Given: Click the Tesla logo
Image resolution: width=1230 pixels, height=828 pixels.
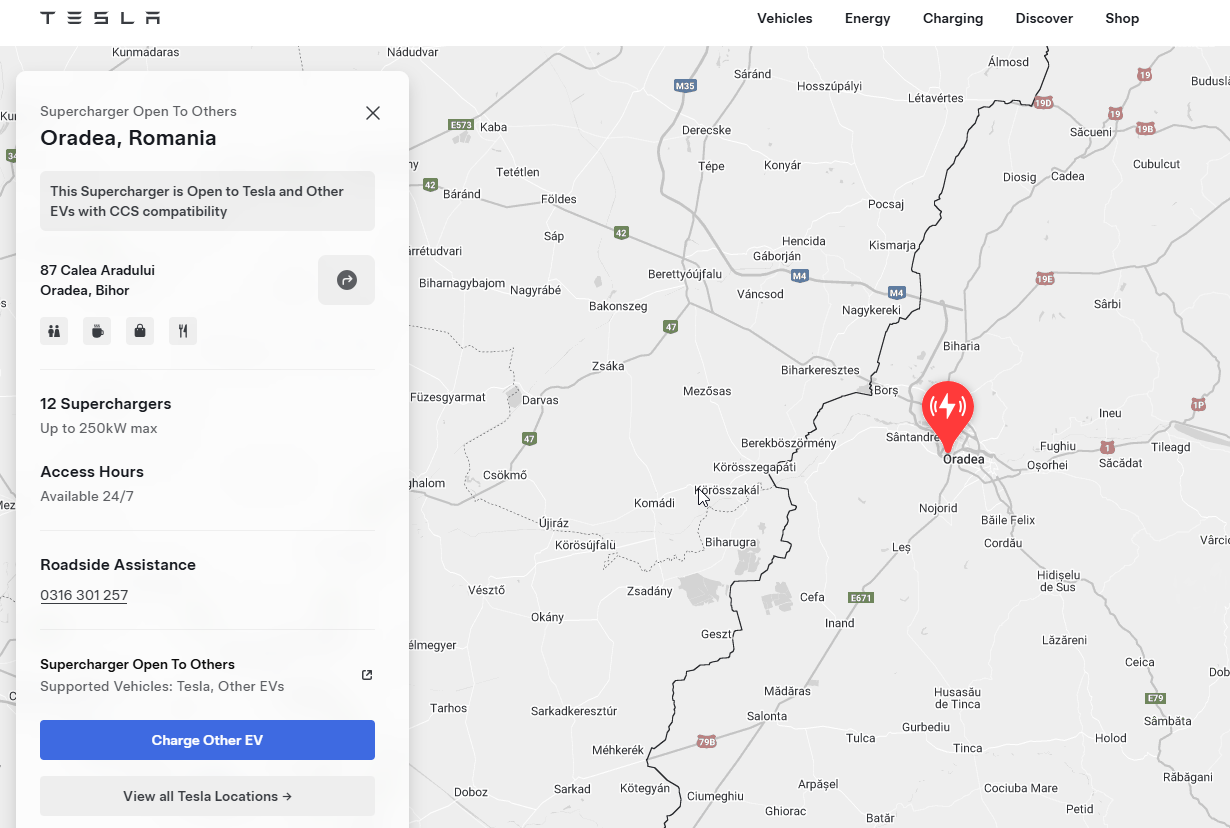Looking at the screenshot, I should click(100, 18).
